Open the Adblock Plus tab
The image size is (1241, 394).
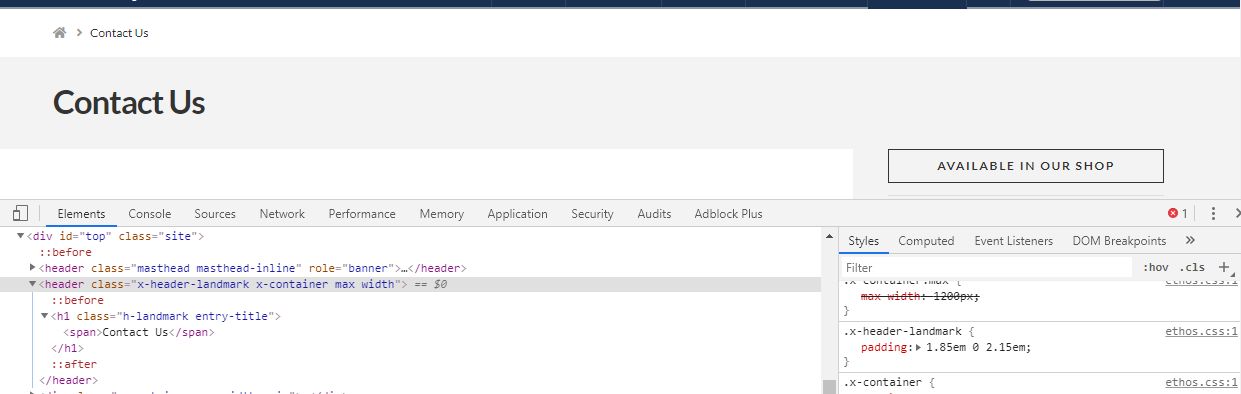728,214
